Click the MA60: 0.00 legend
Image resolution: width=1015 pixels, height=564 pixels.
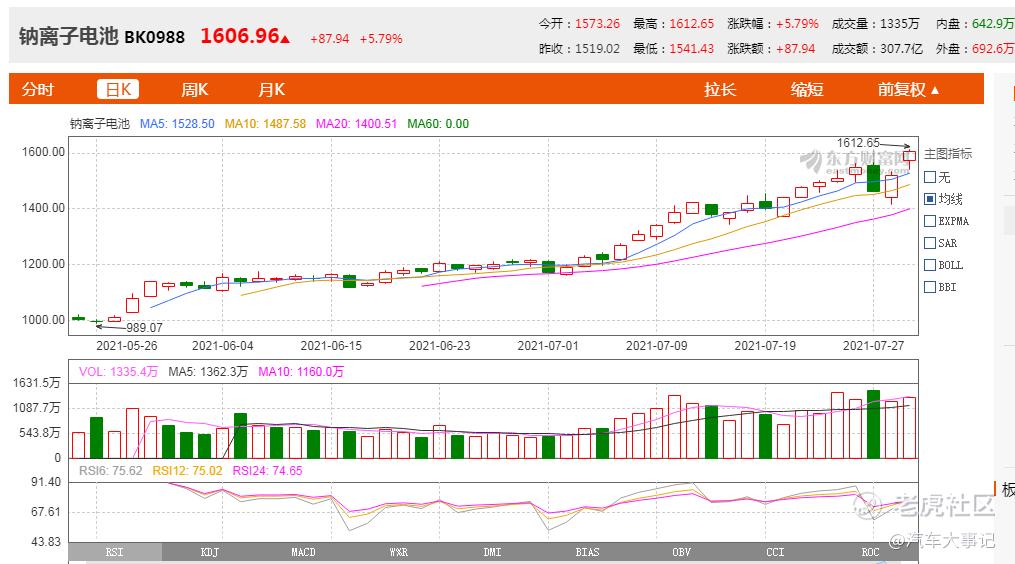point(438,124)
